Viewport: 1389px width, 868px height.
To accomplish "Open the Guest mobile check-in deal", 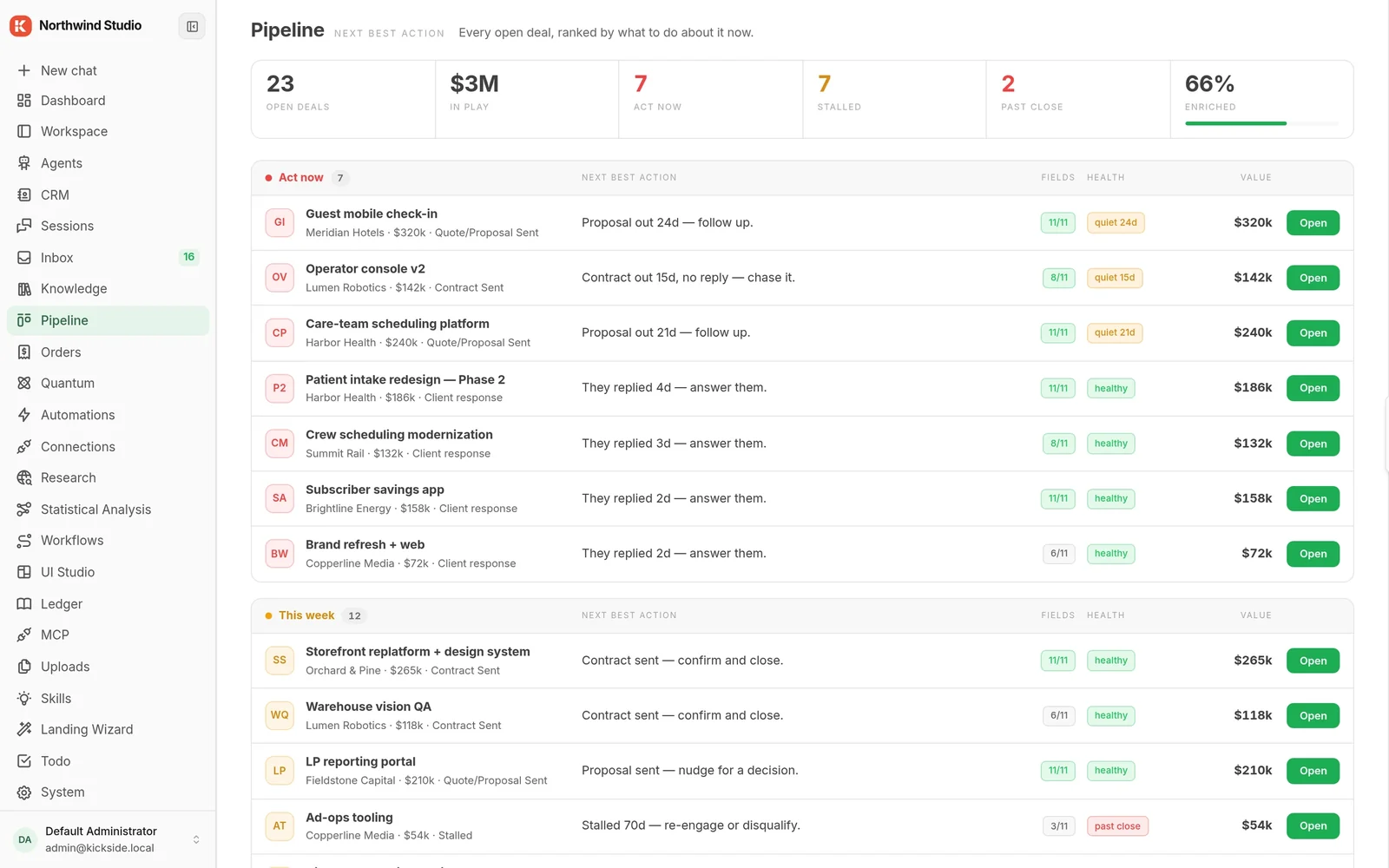I will pyautogui.click(x=1313, y=223).
